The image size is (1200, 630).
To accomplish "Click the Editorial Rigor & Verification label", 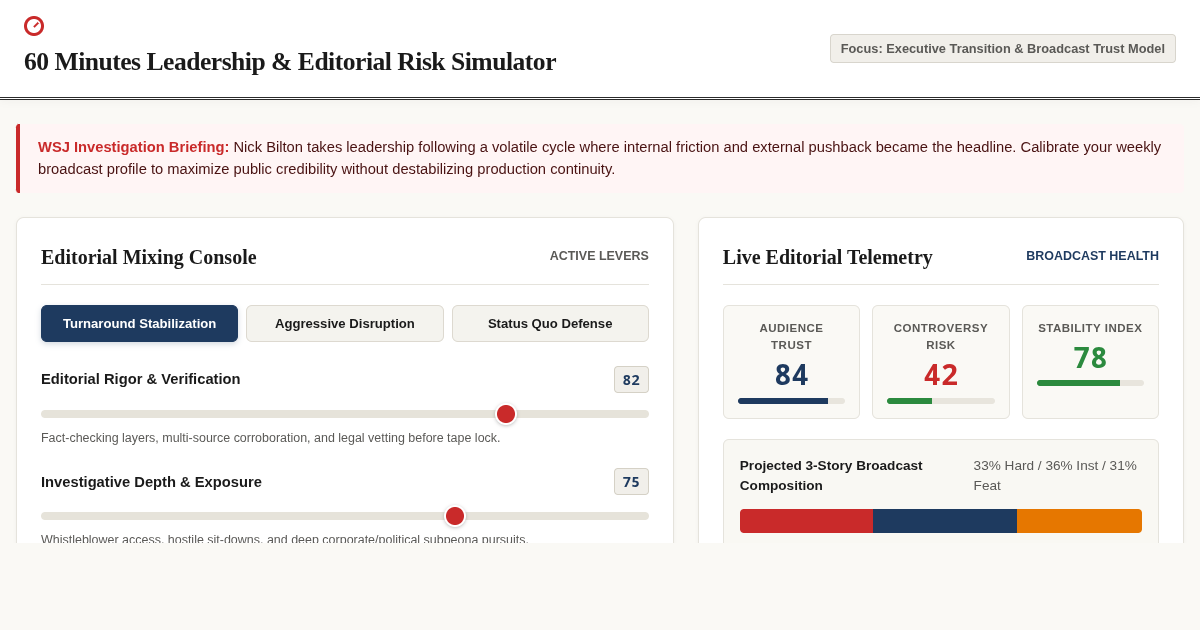I will [141, 379].
